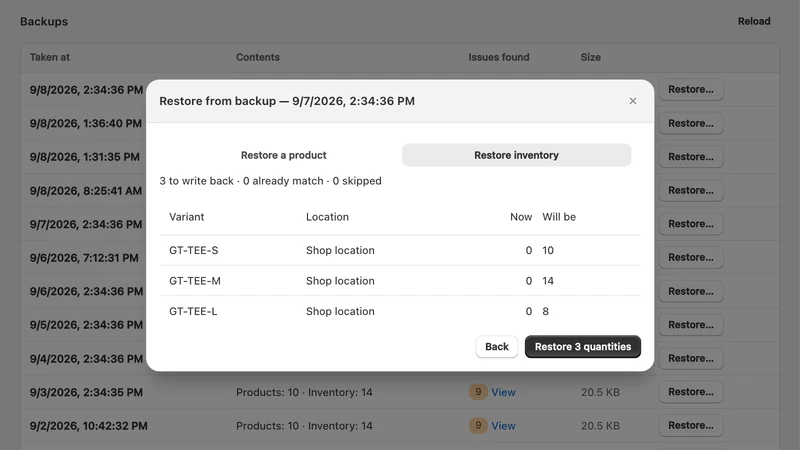
Task: Close the Restore from backup dialog
Action: pyautogui.click(x=633, y=101)
